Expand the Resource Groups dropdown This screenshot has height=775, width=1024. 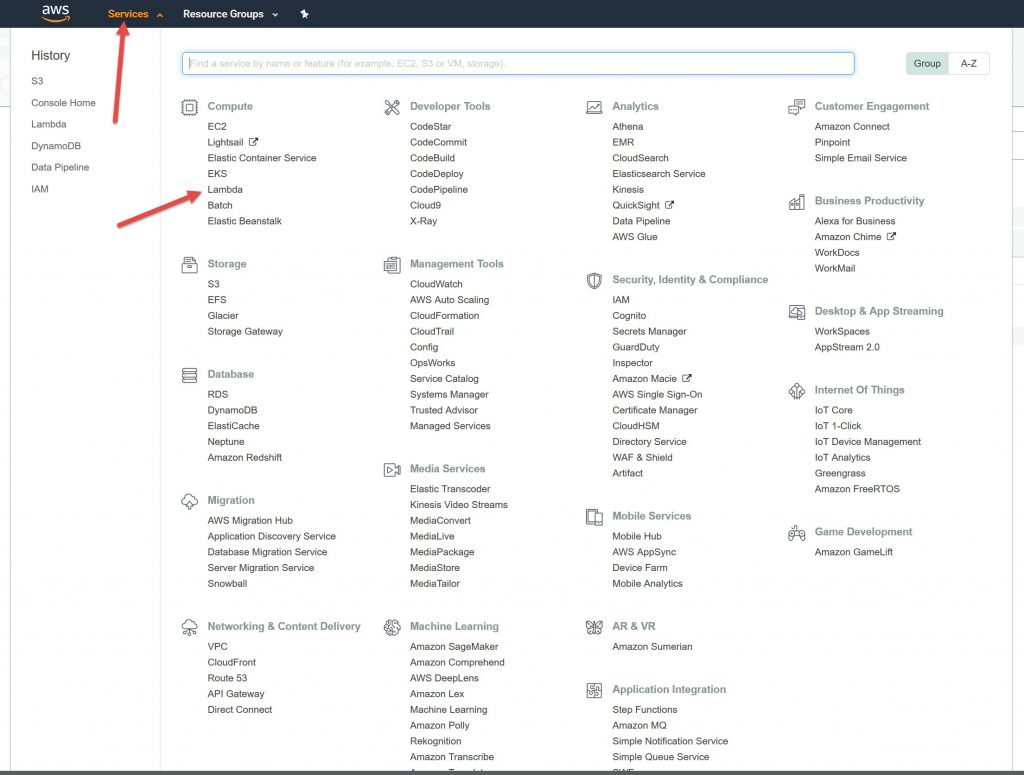[x=230, y=14]
